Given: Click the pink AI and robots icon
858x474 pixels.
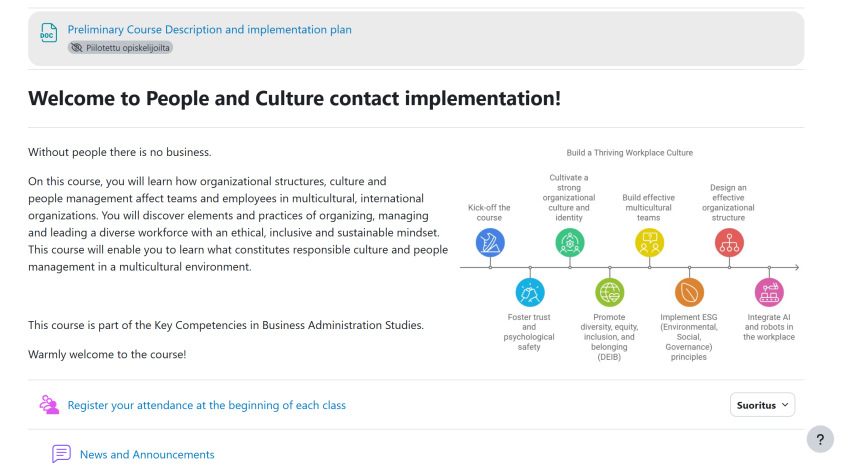Looking at the screenshot, I should pyautogui.click(x=769, y=293).
